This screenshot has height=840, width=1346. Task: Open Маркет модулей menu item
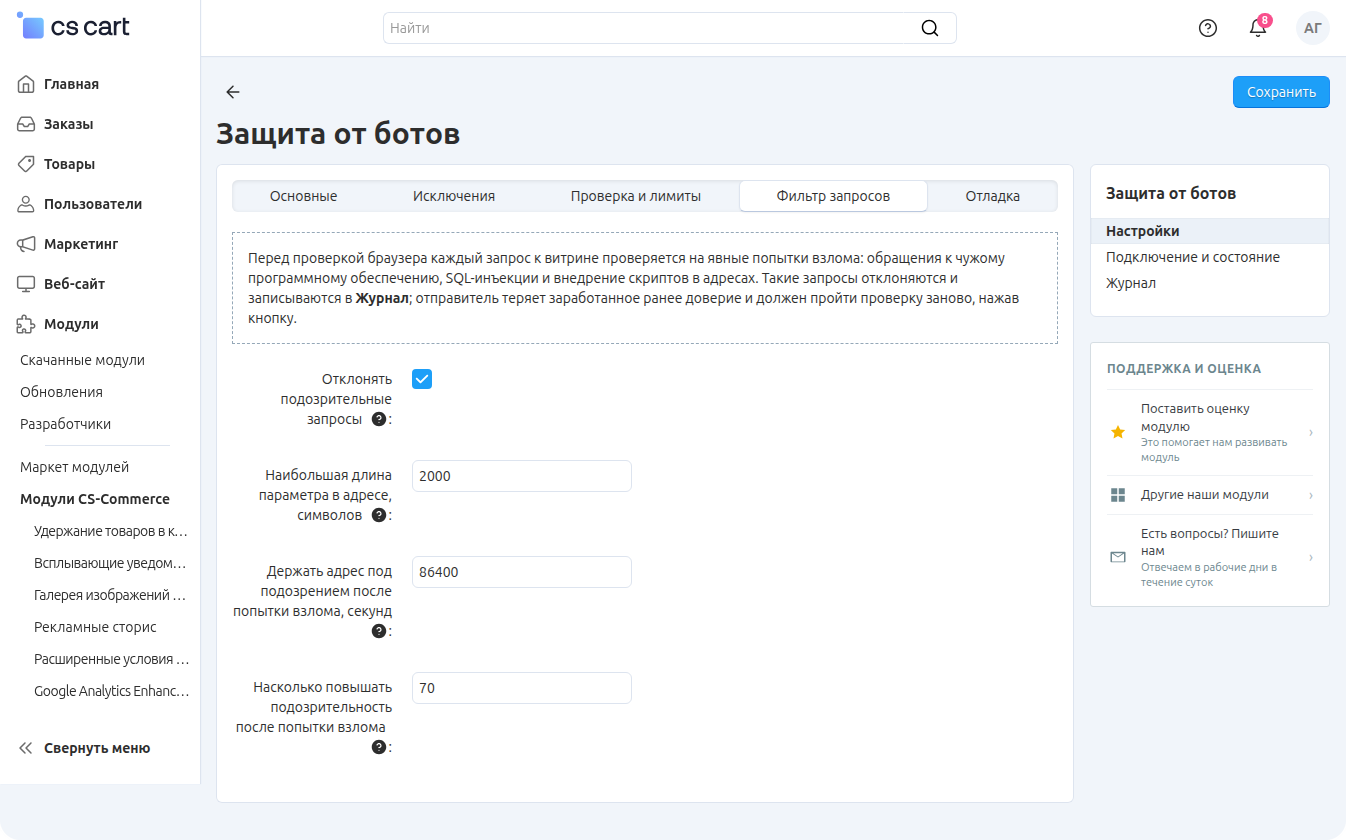click(74, 467)
